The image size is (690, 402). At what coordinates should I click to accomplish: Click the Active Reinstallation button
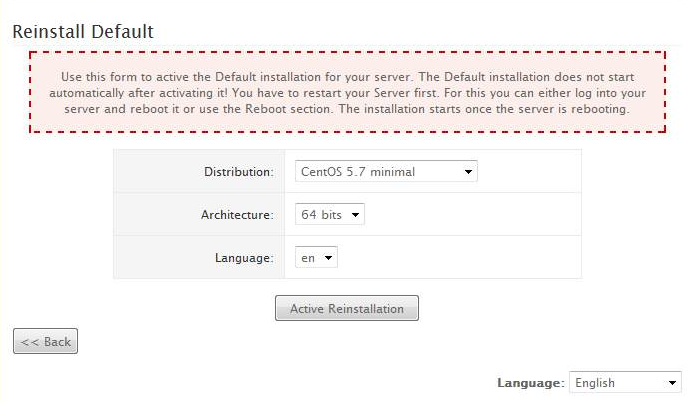pyautogui.click(x=347, y=308)
